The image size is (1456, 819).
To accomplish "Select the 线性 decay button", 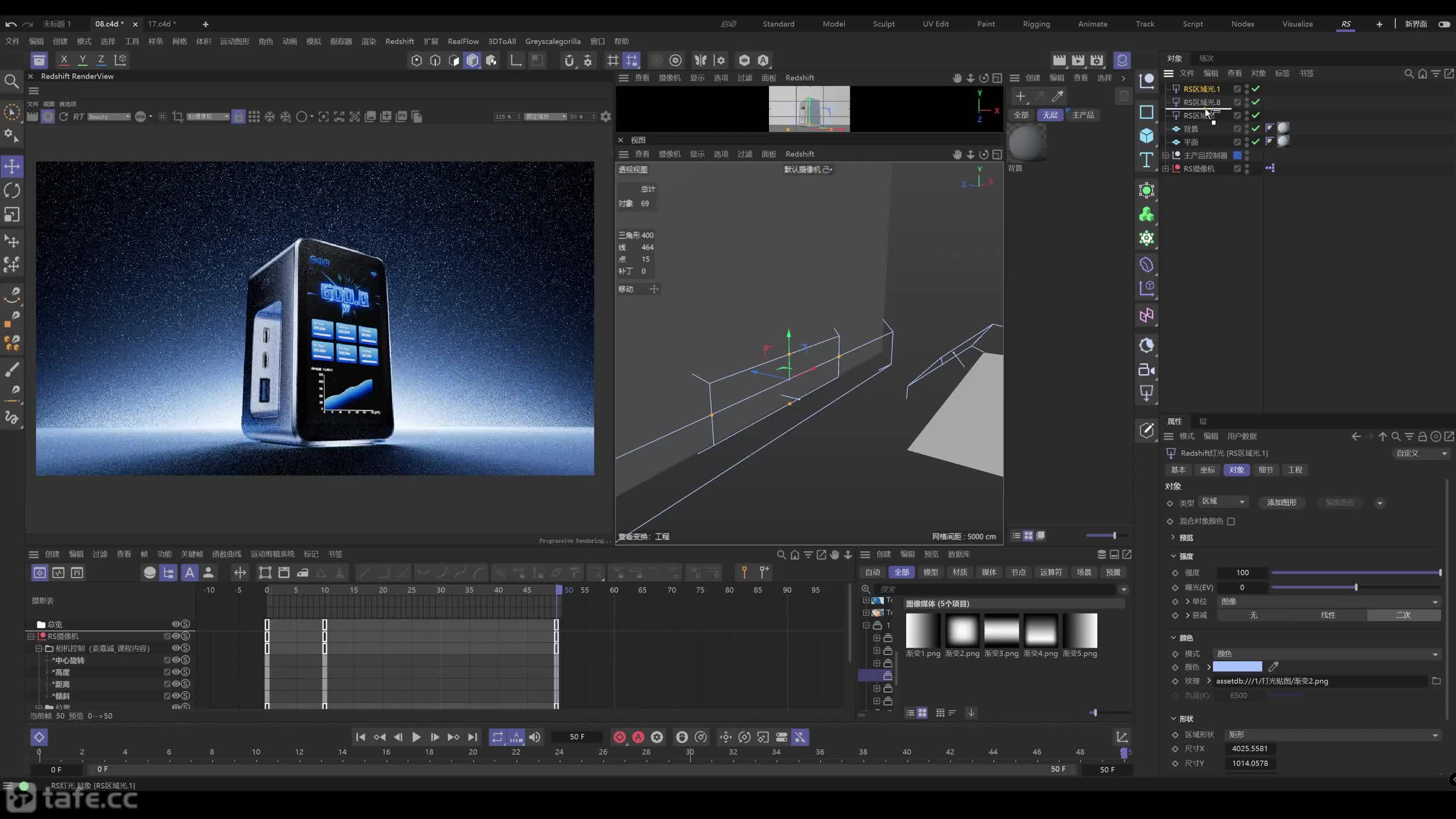I will [x=1328, y=615].
